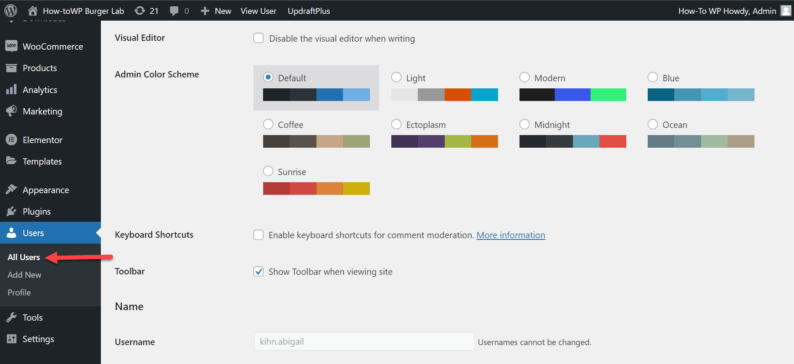
Task: Click the Appearance paintbrush icon
Action: pos(11,190)
